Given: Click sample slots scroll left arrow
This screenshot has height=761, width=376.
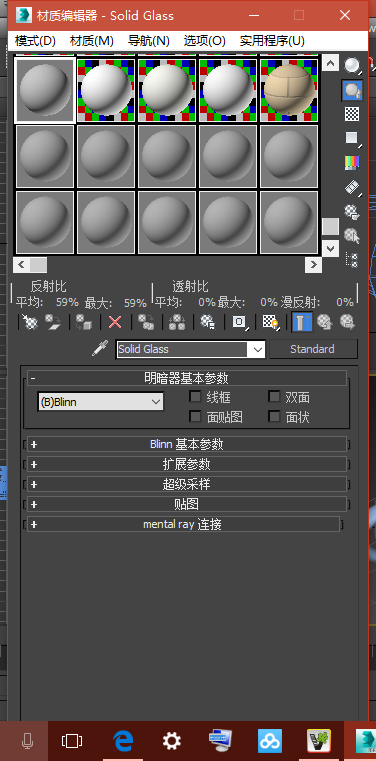Looking at the screenshot, I should [21, 265].
